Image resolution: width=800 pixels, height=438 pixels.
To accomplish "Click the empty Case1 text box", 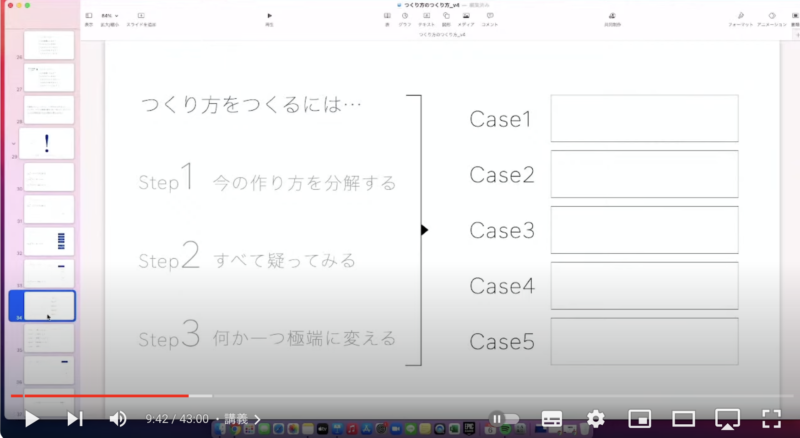I will [644, 119].
